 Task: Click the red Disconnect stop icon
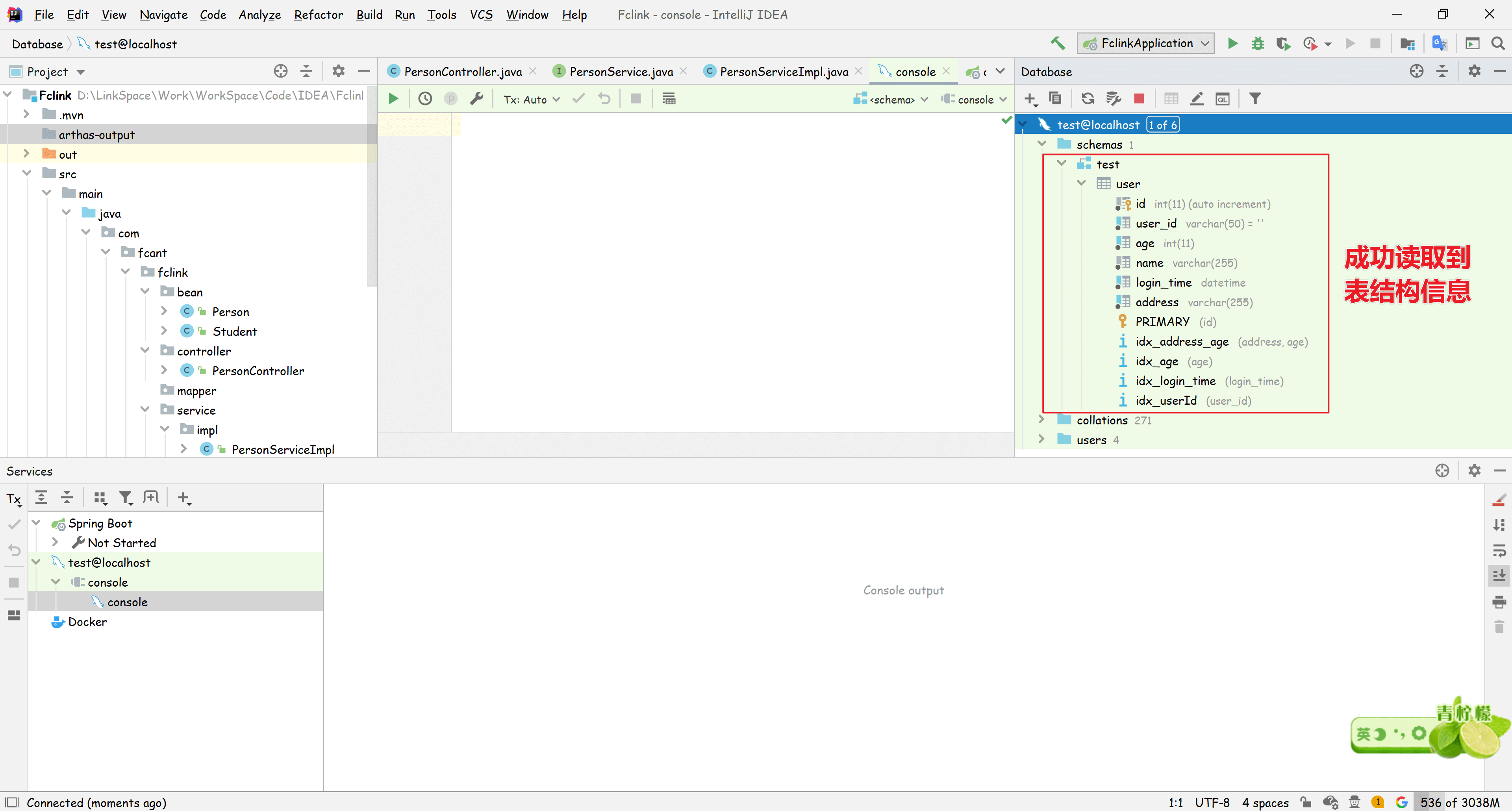tap(1139, 98)
